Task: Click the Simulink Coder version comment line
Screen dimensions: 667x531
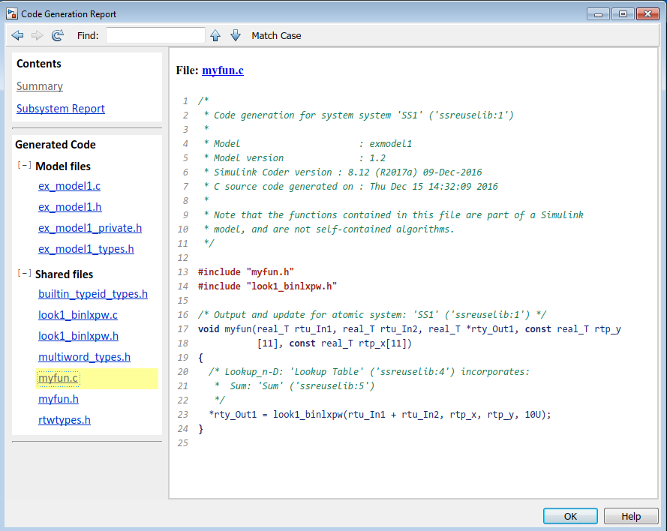Action: [343, 172]
